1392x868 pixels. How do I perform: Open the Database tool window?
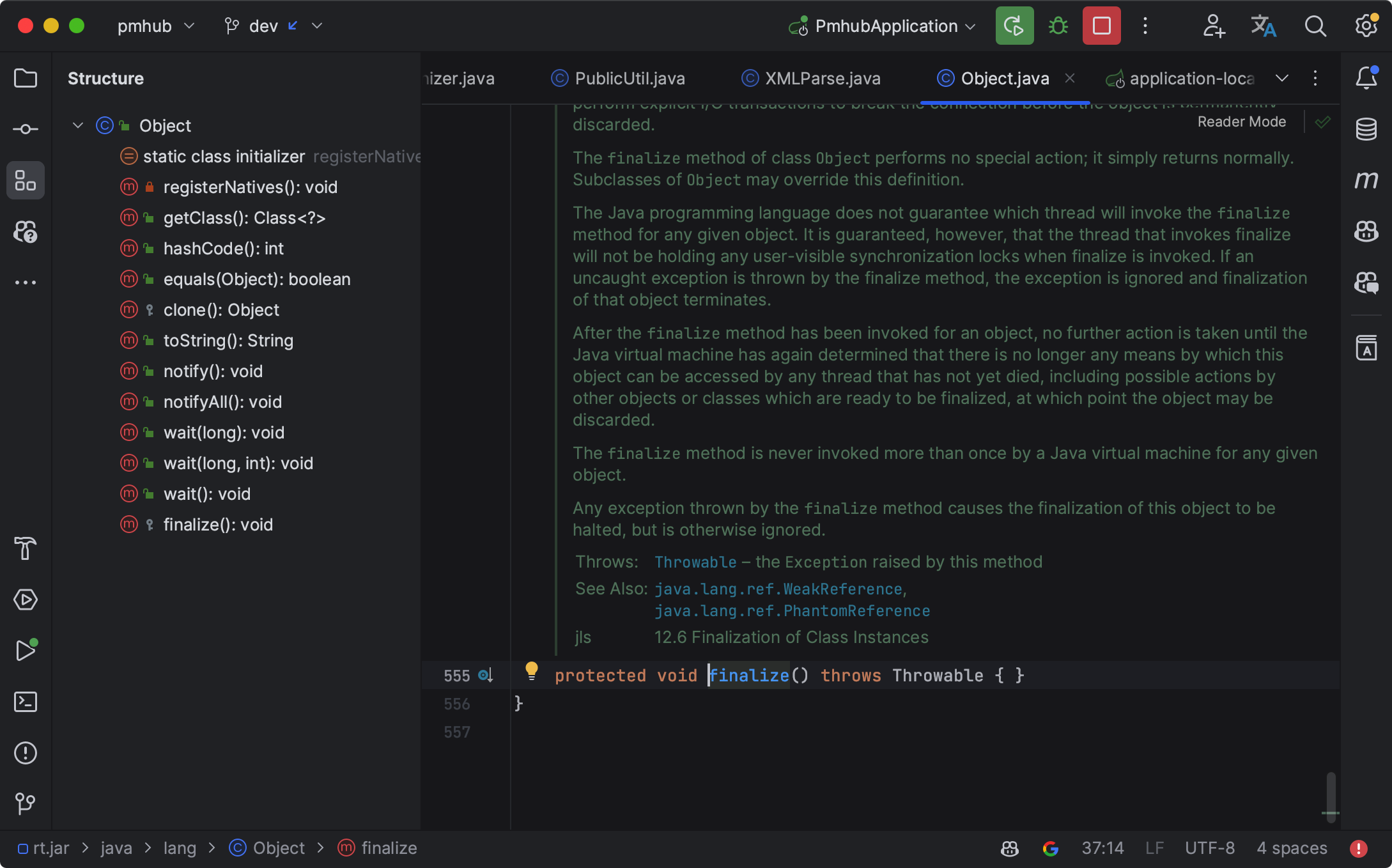click(1366, 129)
